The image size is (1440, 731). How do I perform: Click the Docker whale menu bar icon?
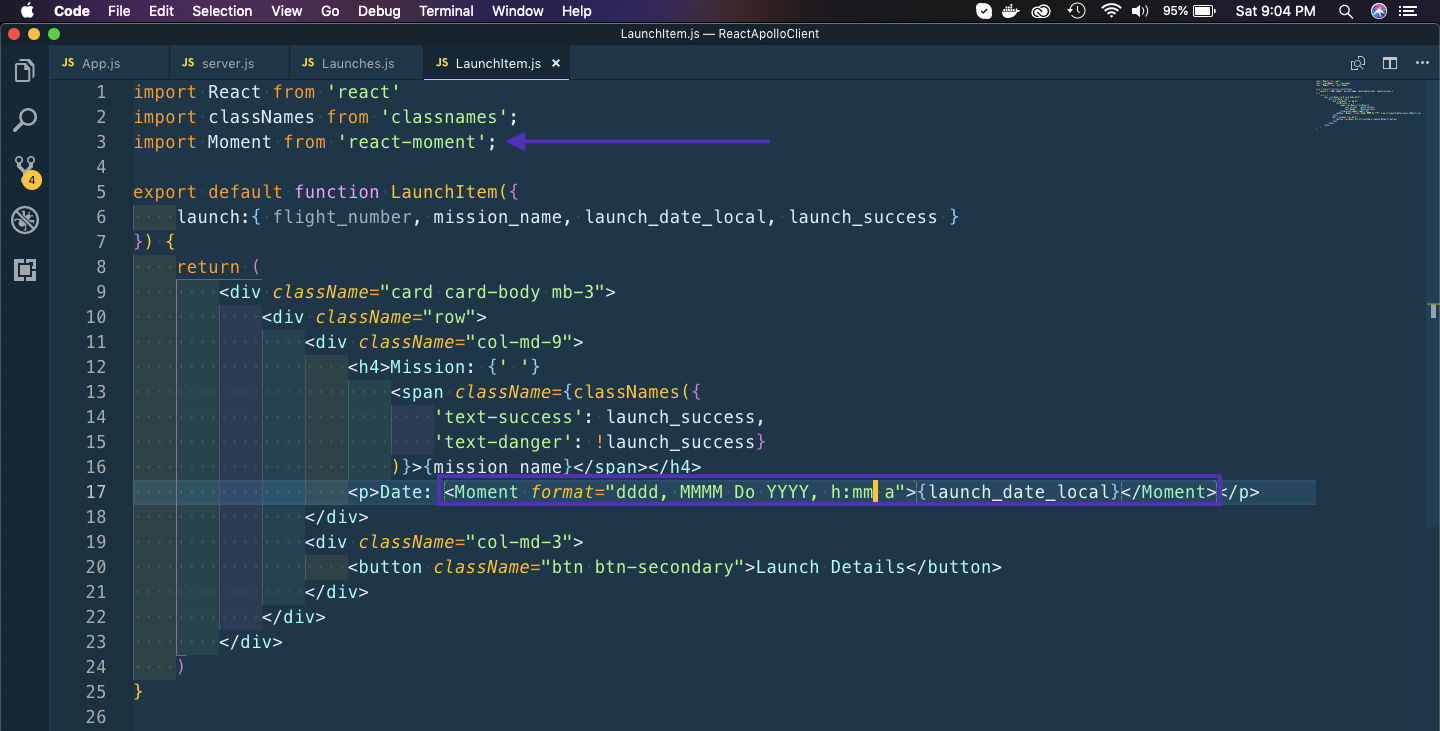[x=1013, y=11]
